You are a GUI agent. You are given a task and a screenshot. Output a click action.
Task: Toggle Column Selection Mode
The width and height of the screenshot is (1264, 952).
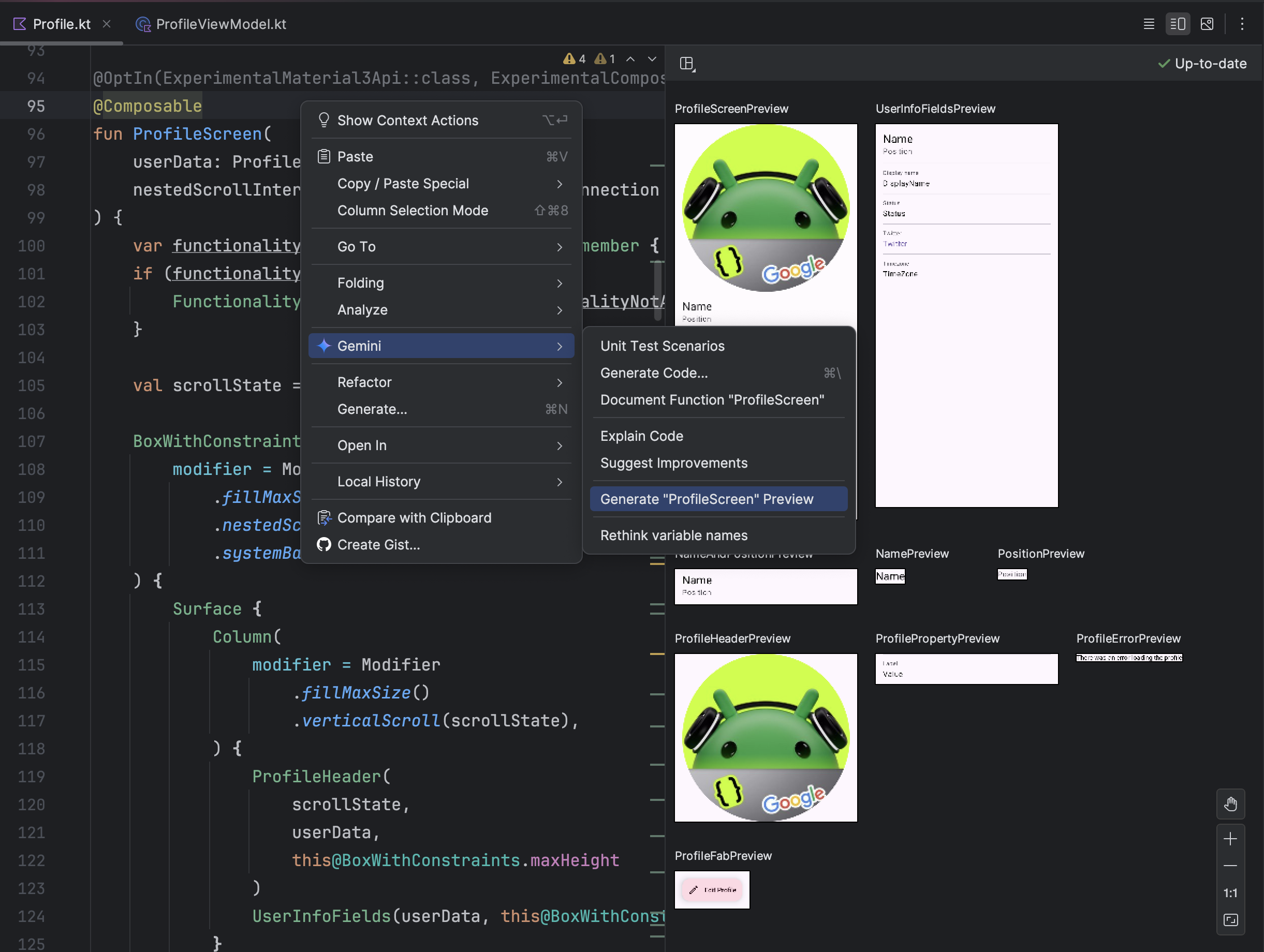[414, 211]
